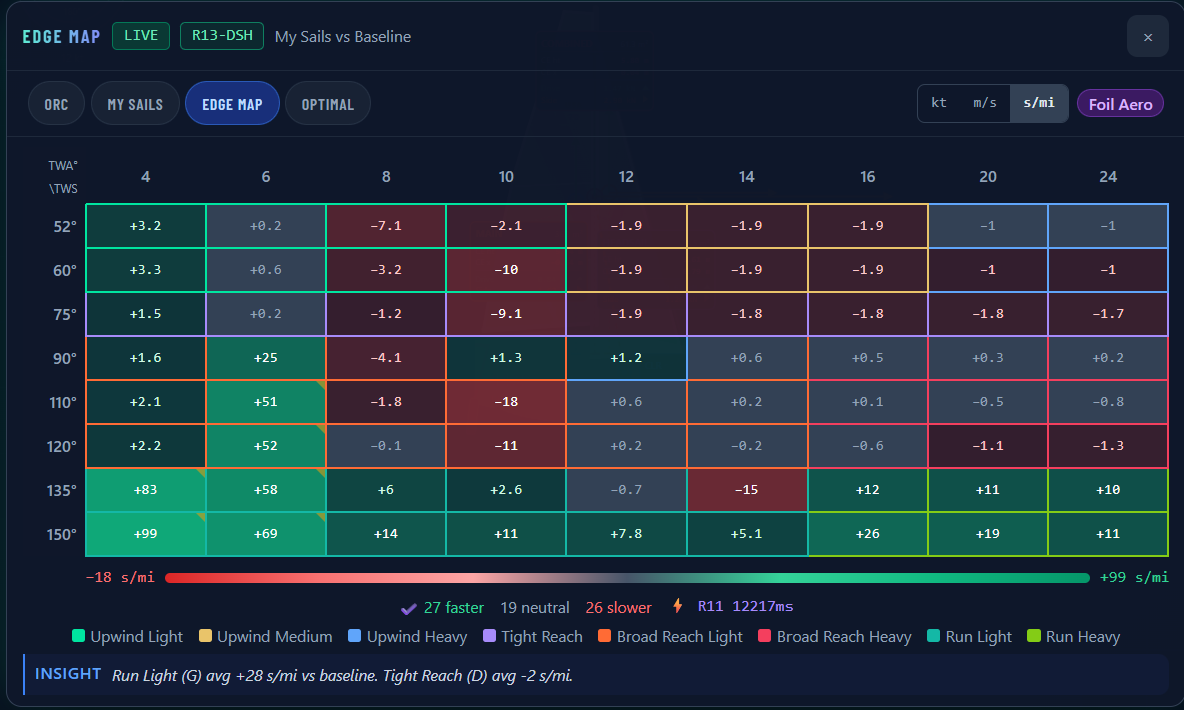Click the purple checkmark beside 27 faster
Viewport: 1184px width, 710px height.
click(409, 608)
